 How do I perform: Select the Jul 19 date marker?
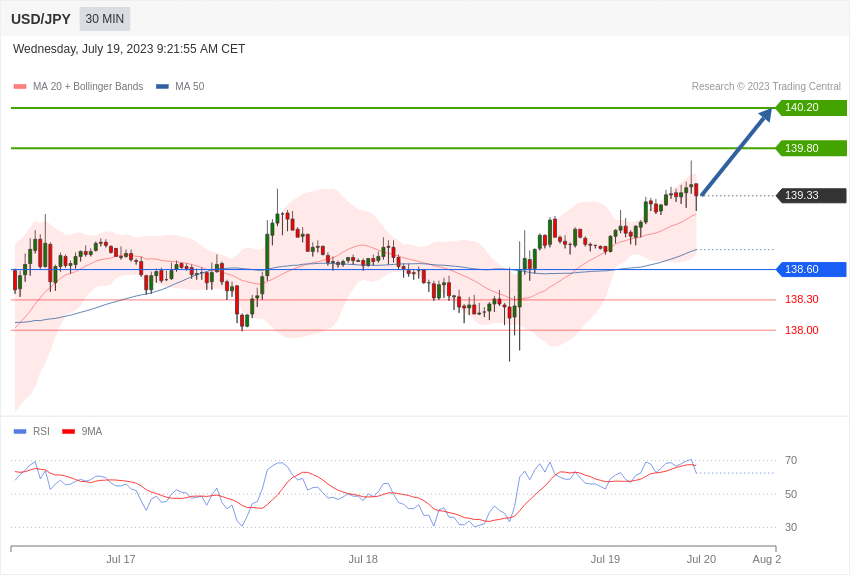coord(606,559)
